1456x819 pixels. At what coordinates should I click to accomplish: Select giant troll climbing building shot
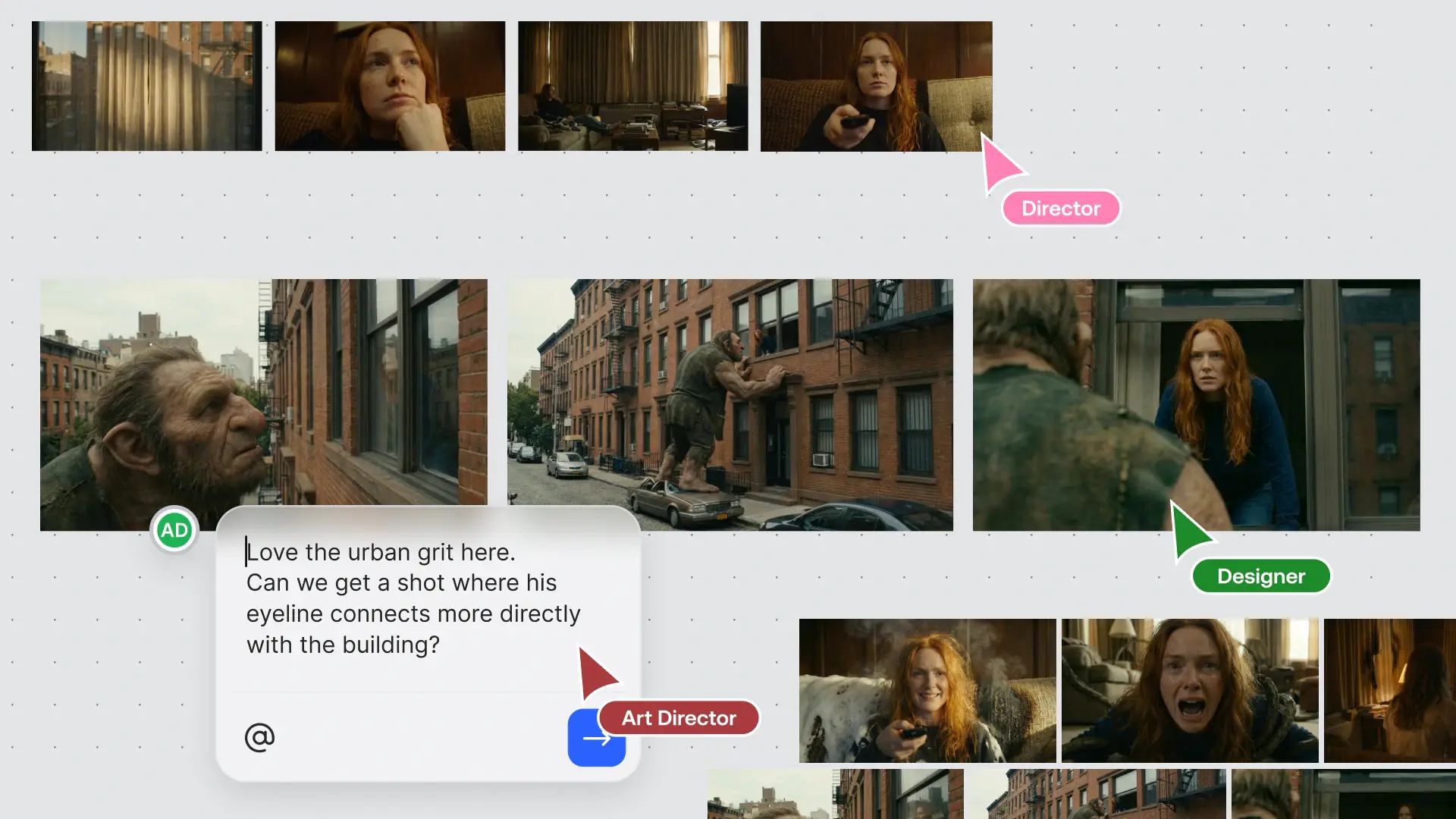[x=730, y=394]
